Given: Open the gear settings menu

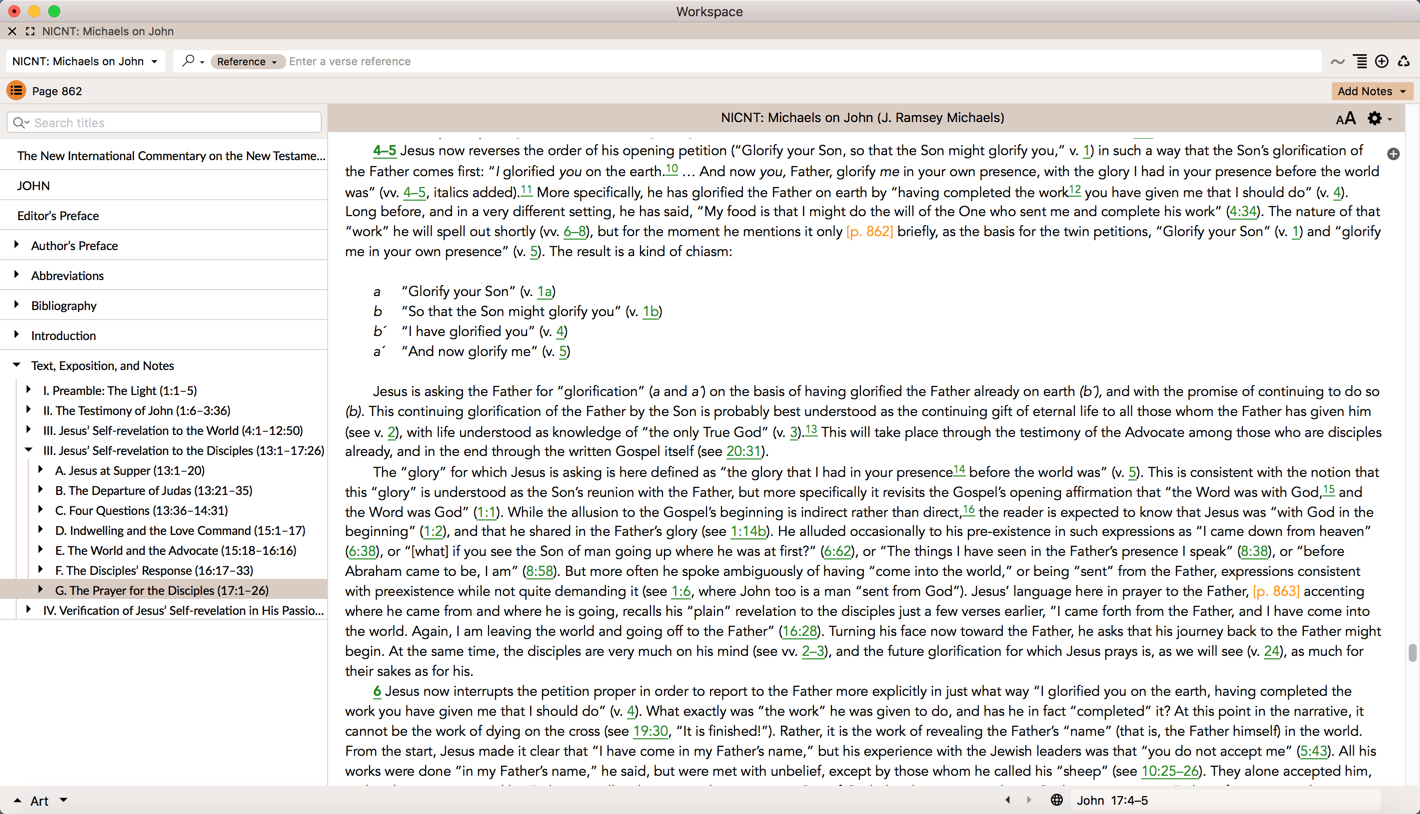Looking at the screenshot, I should tap(1376, 119).
